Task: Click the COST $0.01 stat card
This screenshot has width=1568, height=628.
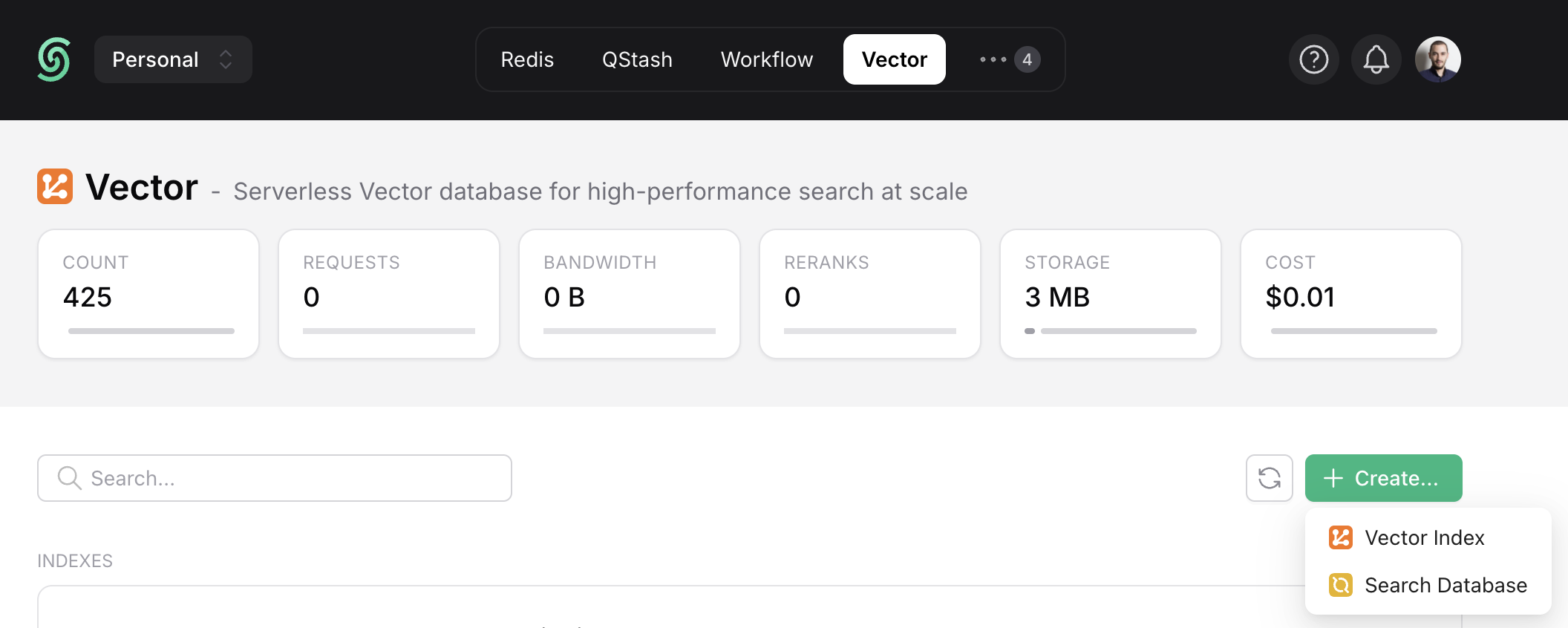Action: click(1351, 294)
